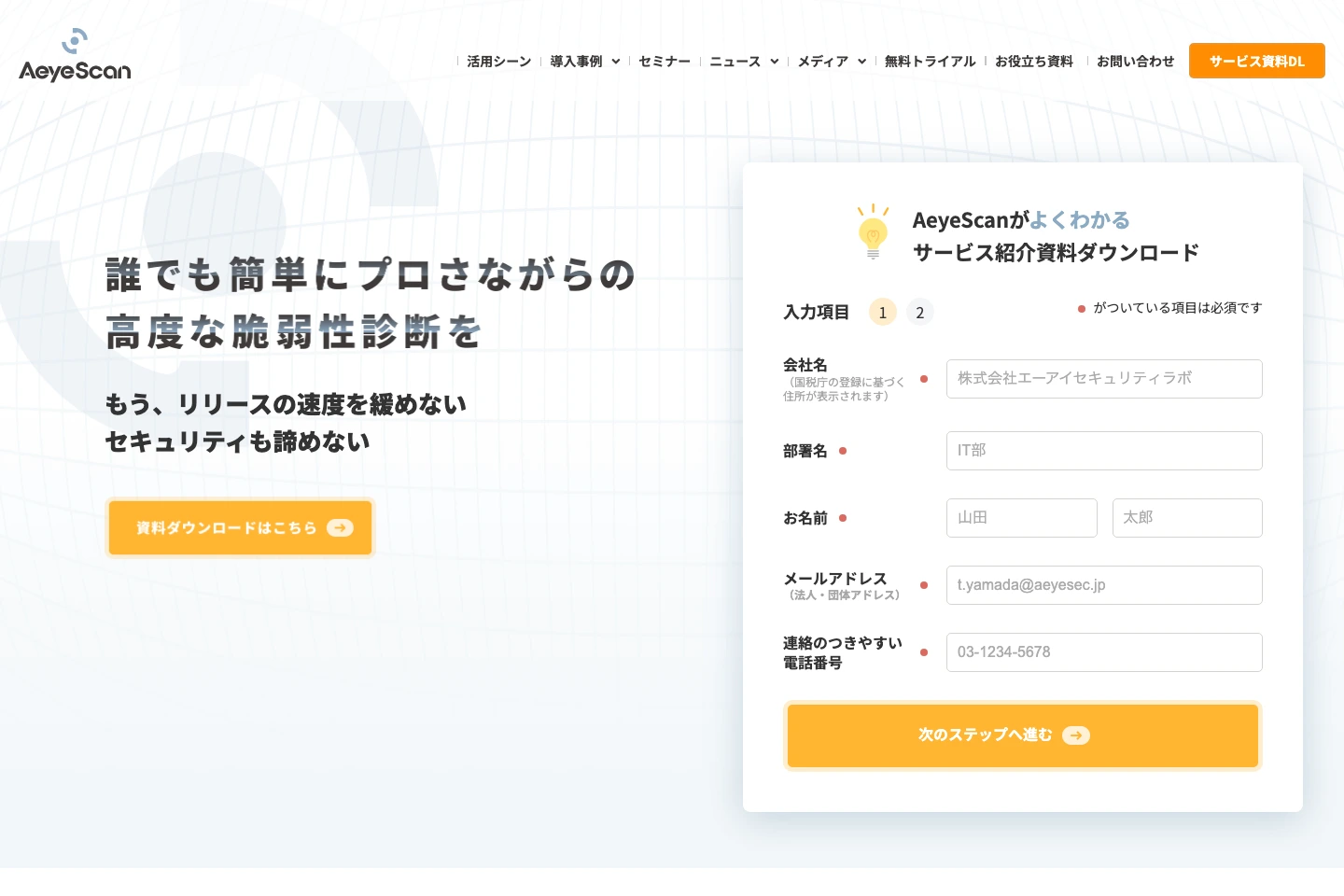This screenshot has width=1344, height=896.
Task: Expand the ニュース dropdown chevron
Action: (x=775, y=62)
